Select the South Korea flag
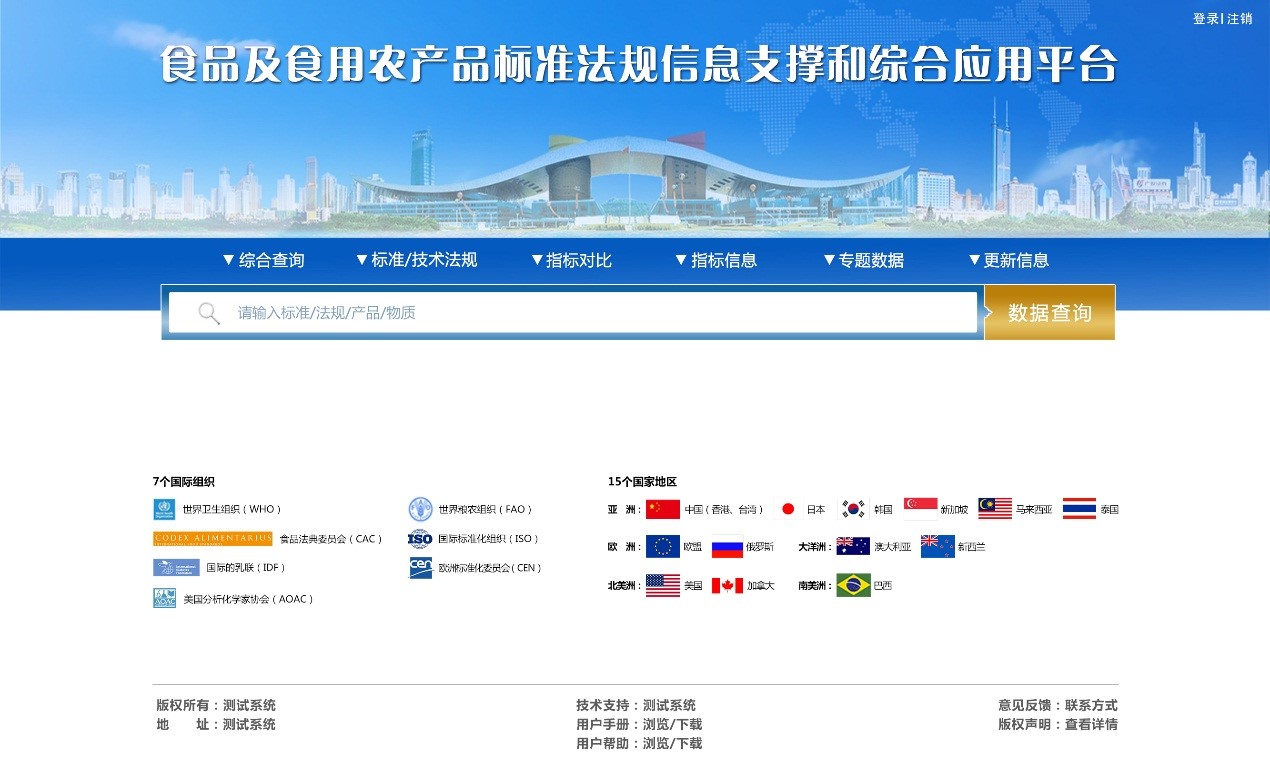The image size is (1270, 773). click(853, 509)
